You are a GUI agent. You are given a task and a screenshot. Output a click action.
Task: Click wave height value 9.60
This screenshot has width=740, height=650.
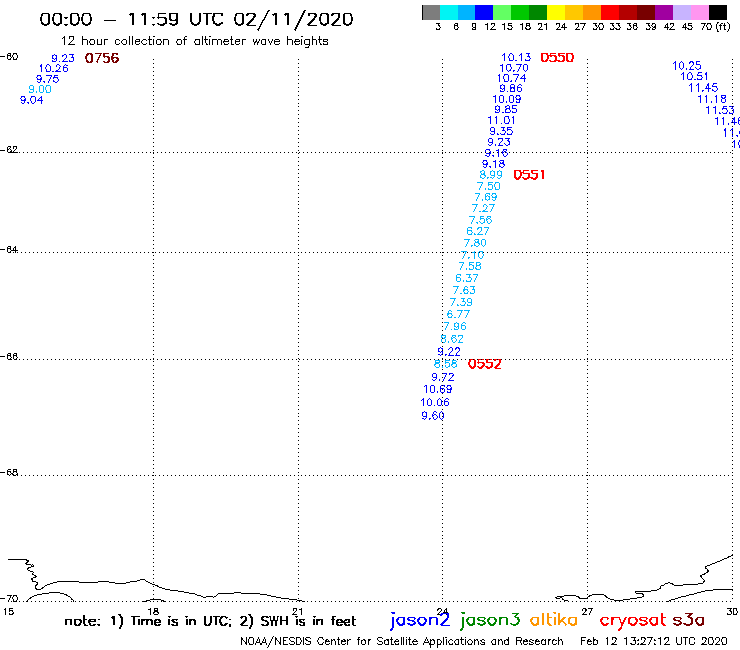[x=433, y=416]
